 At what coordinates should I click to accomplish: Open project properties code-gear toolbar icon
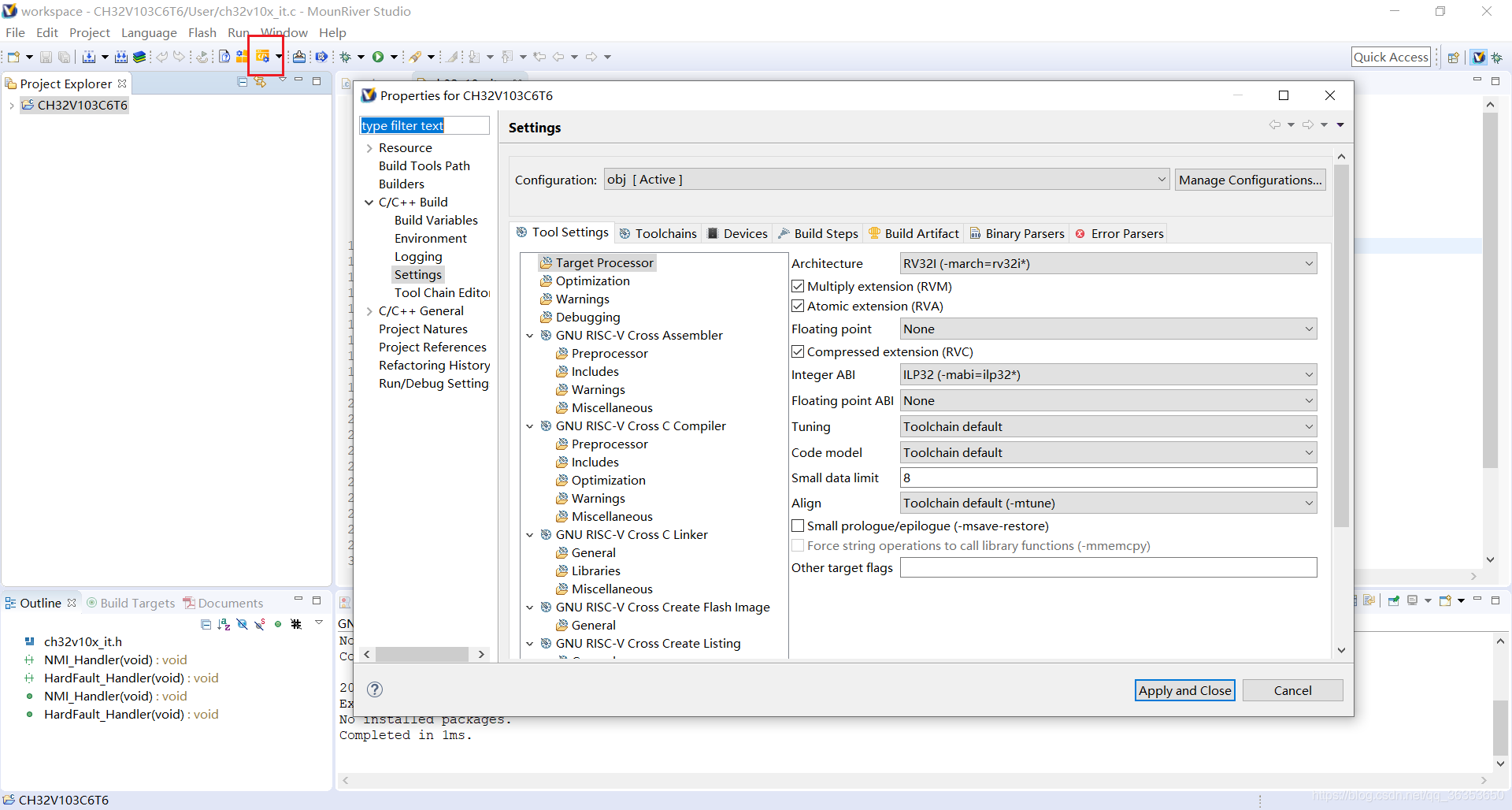point(262,57)
